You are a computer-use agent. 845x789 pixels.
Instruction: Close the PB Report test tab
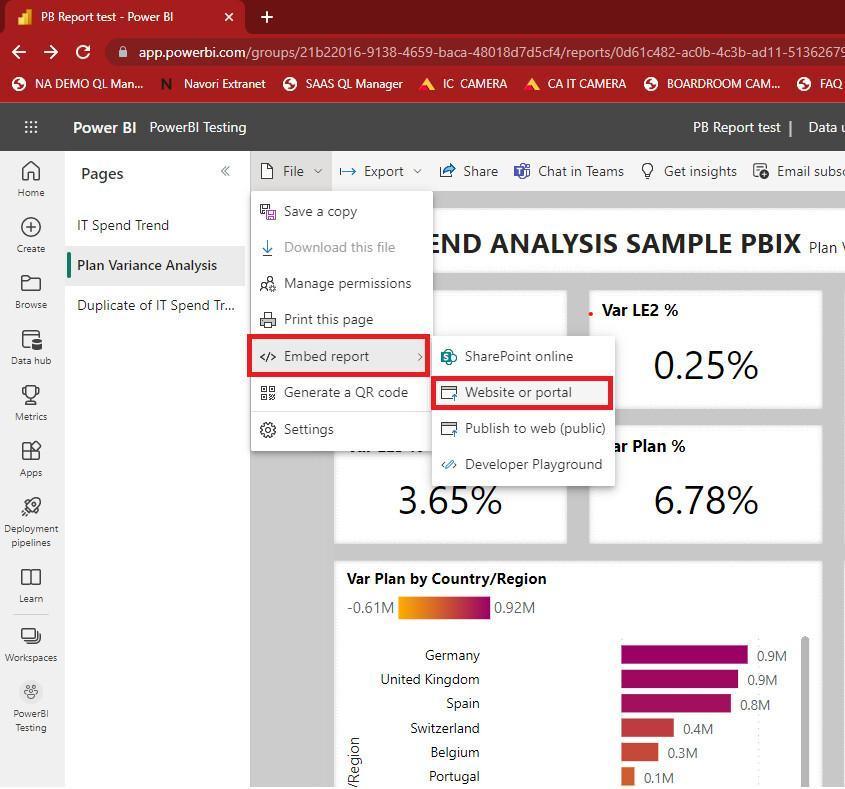229,17
